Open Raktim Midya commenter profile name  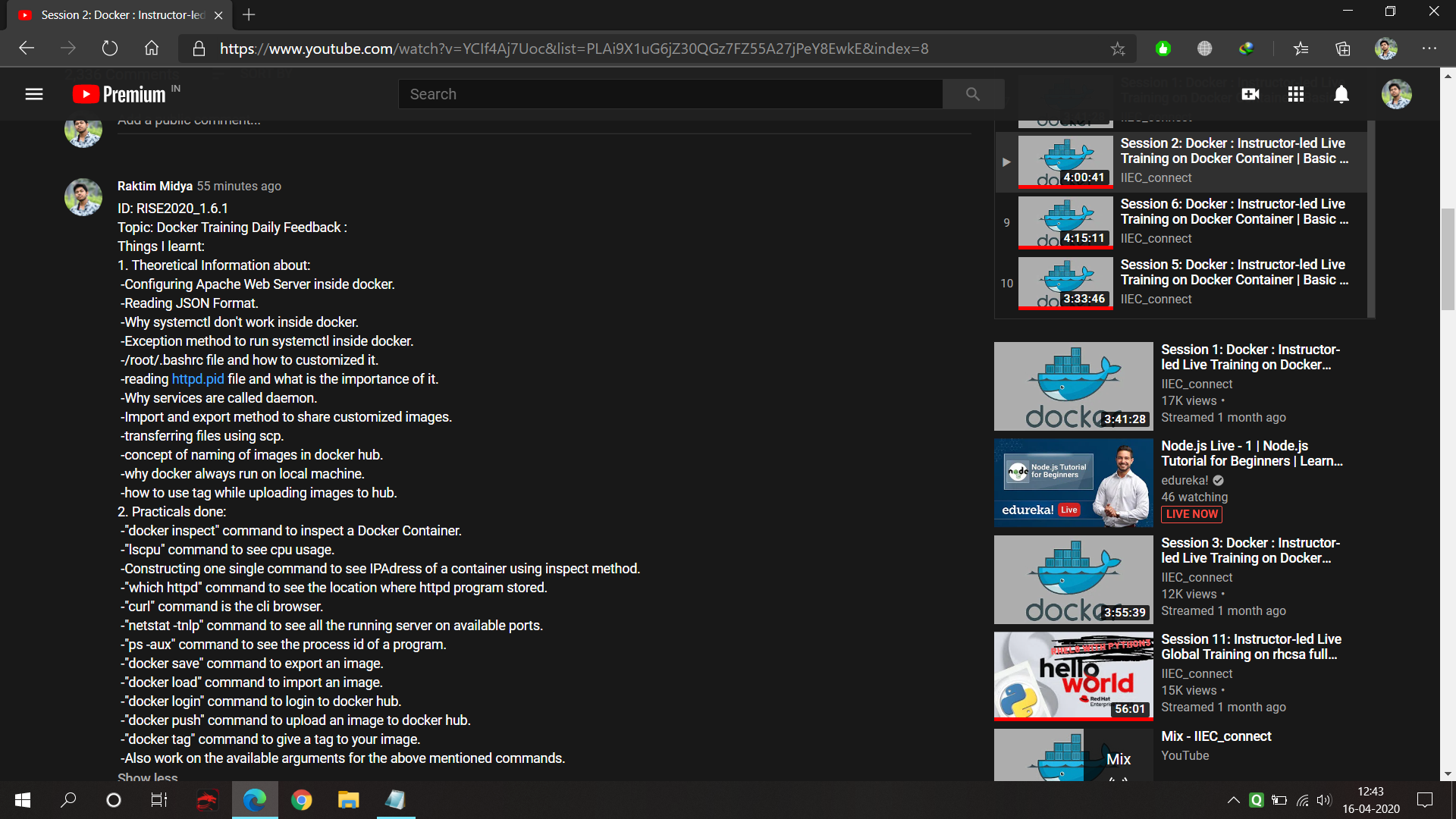pyautogui.click(x=155, y=187)
